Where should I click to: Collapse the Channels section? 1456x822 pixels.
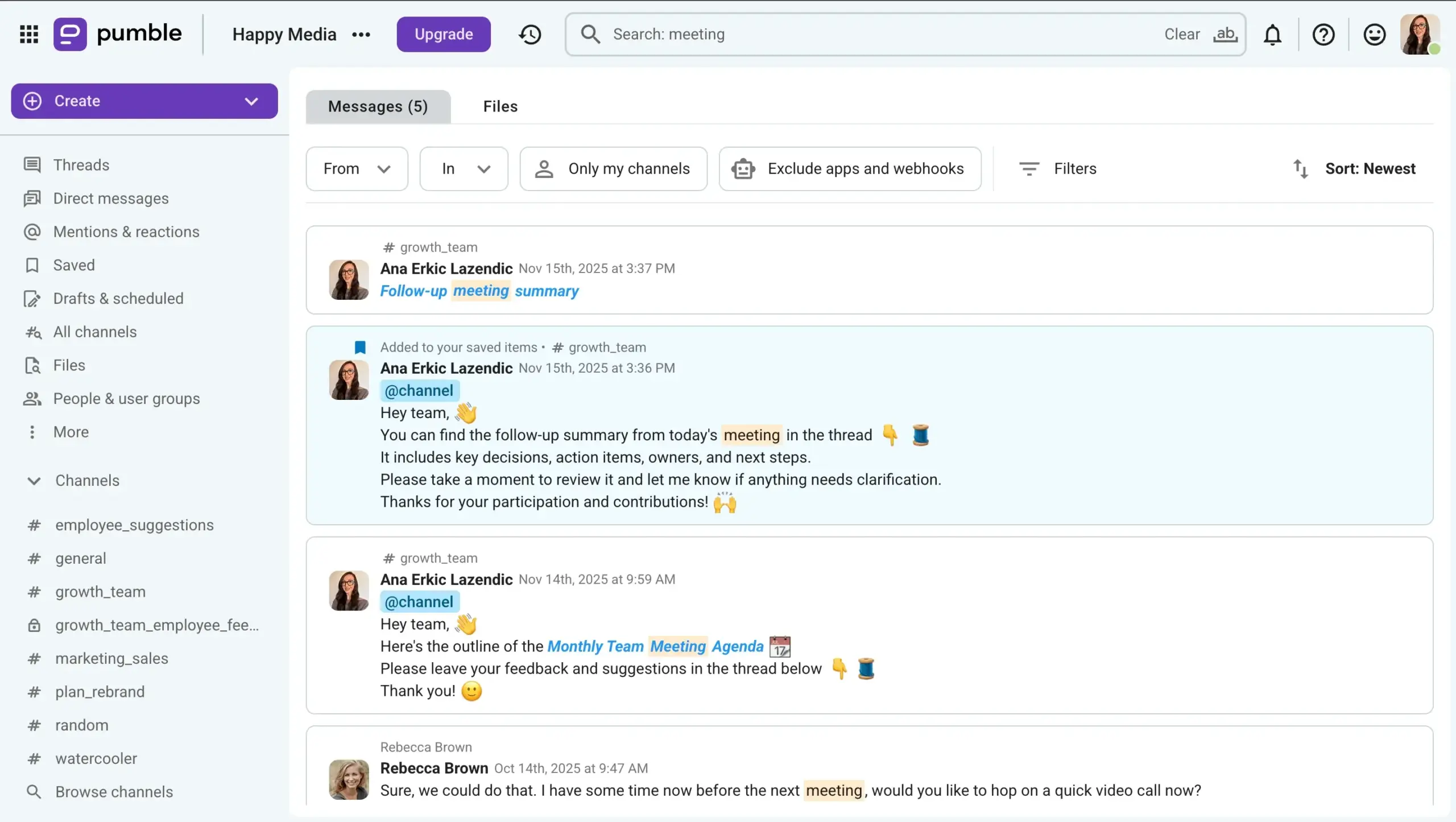click(x=34, y=481)
